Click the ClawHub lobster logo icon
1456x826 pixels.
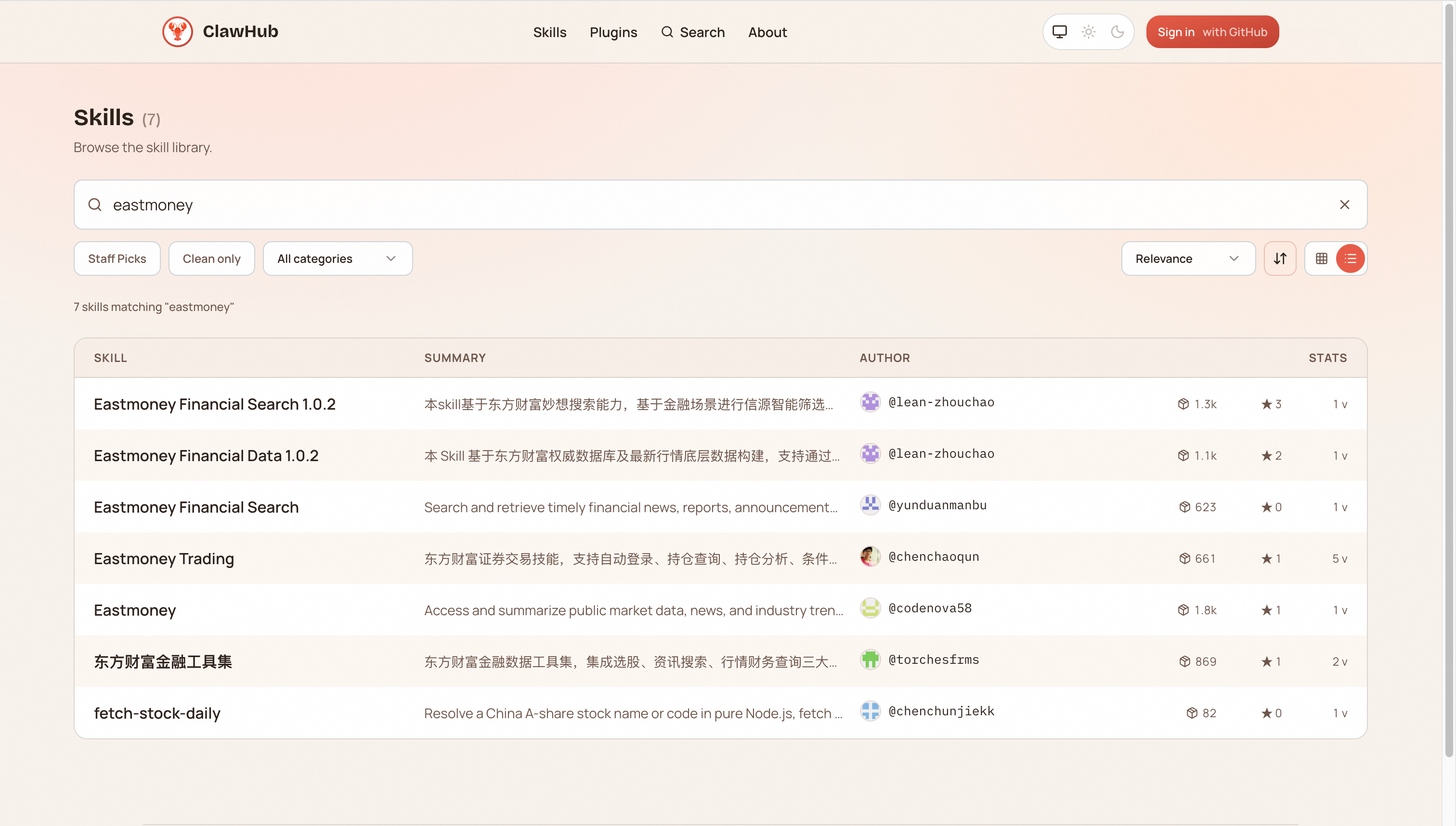(x=178, y=32)
